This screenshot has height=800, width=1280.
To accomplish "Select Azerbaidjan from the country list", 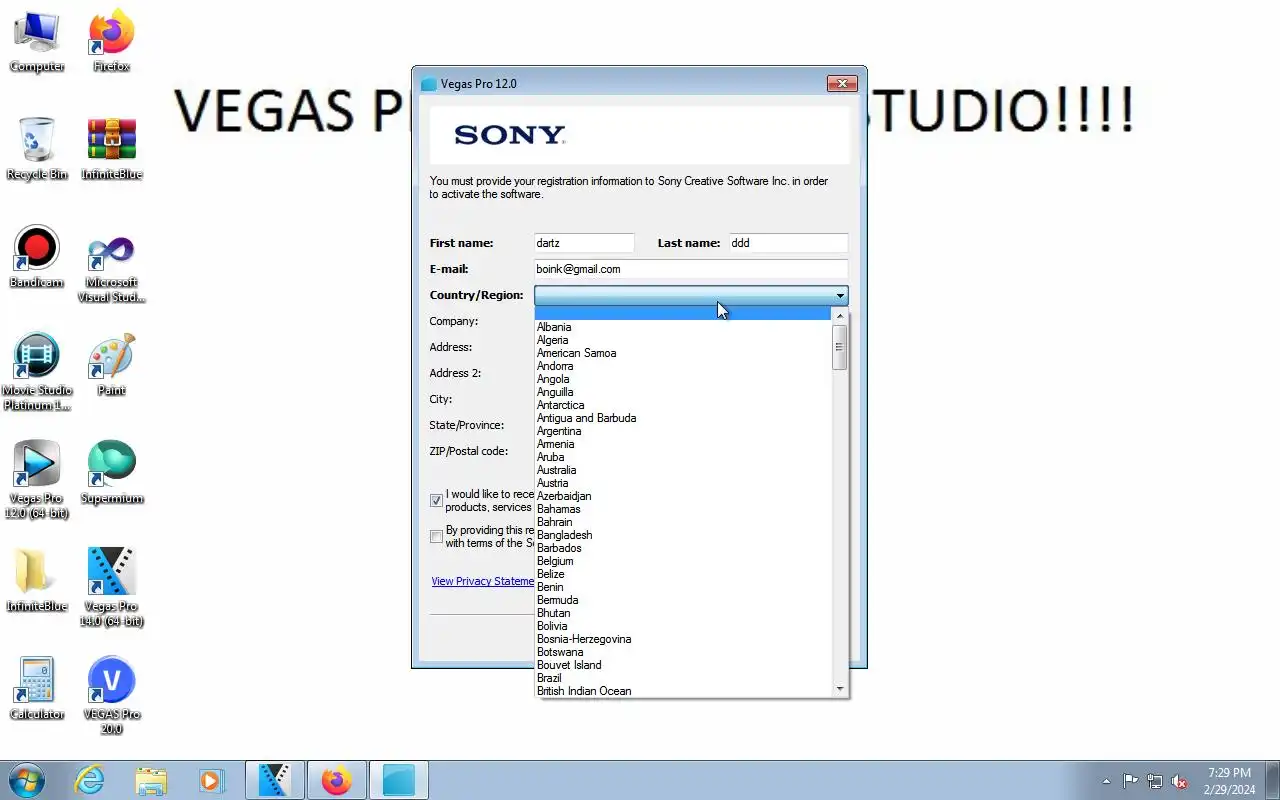I will point(683,496).
